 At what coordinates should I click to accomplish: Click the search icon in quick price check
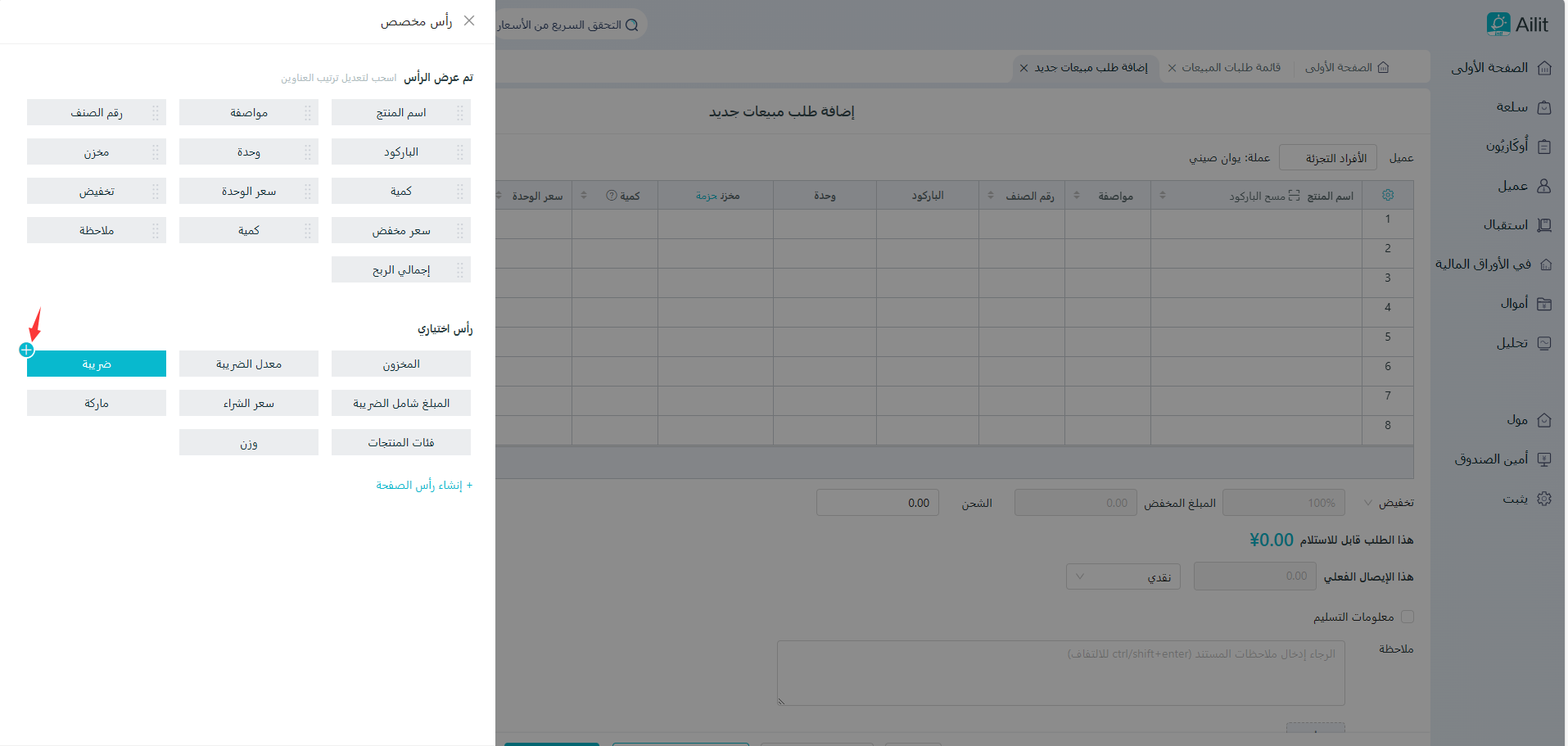[631, 25]
